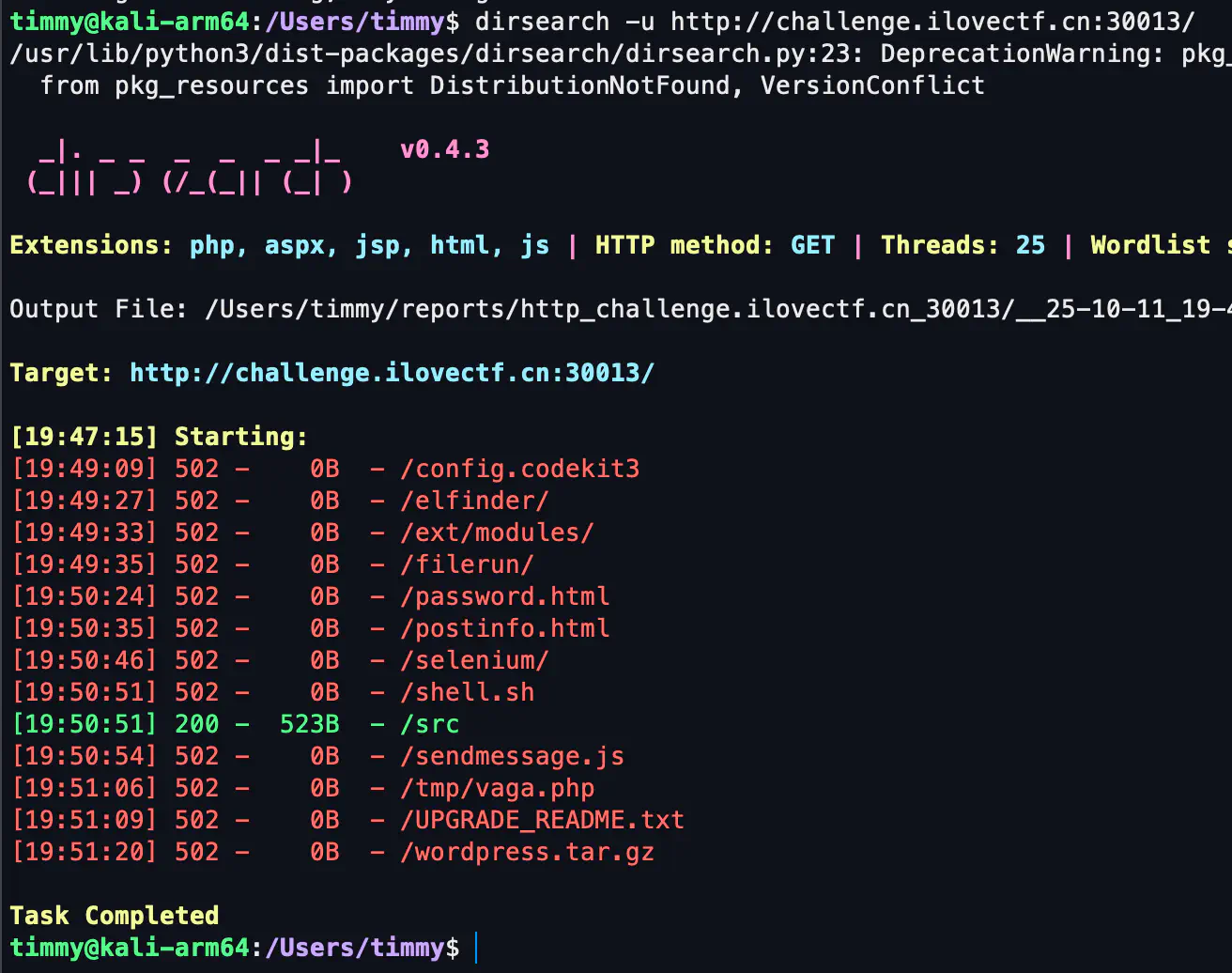The image size is (1232, 973).
Task: Click the target URL in the dirsearch command
Action: point(932,22)
